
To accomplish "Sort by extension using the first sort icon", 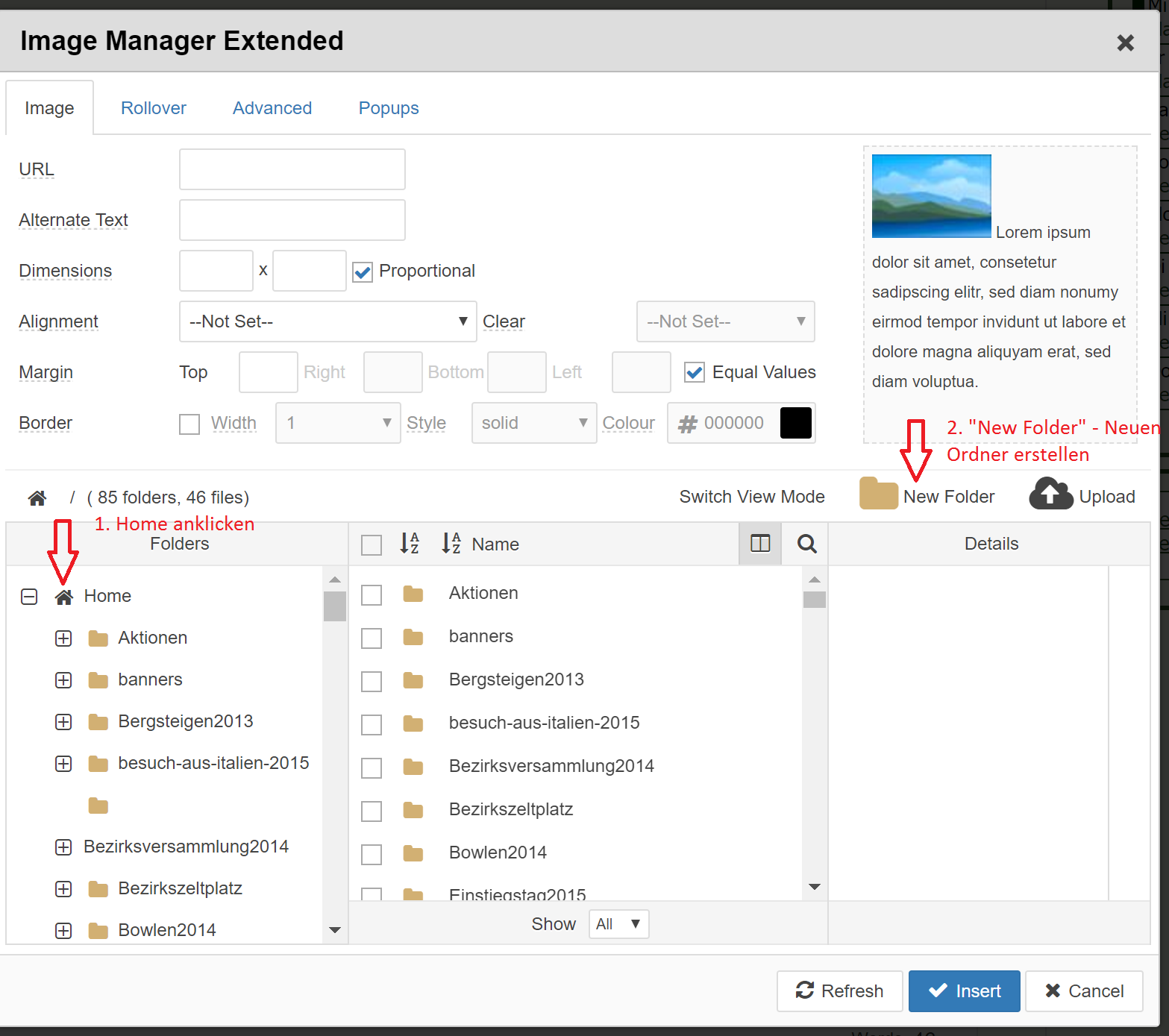I will coord(410,544).
